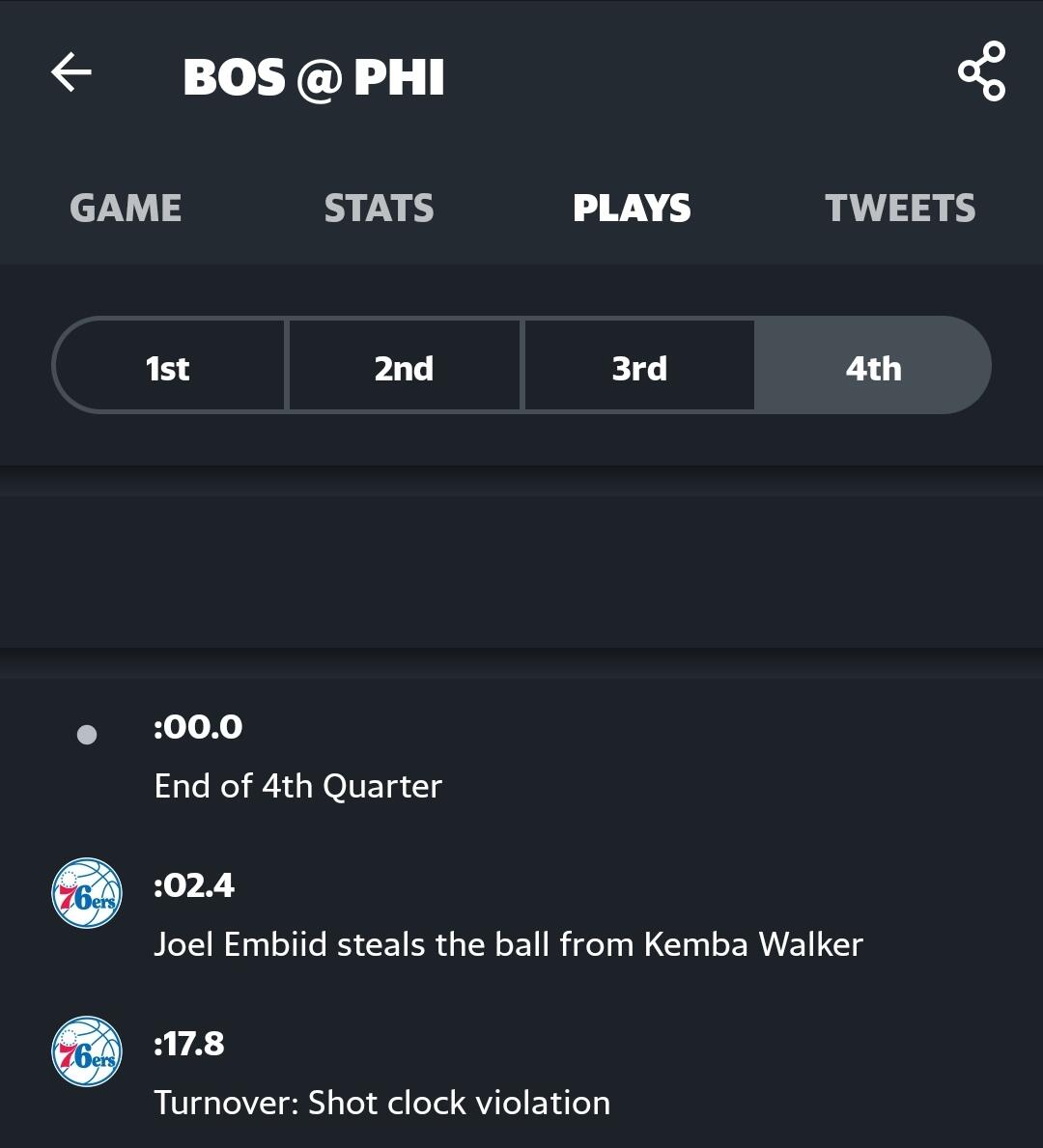Select the End of 4th Quarter entry
This screenshot has height=1148, width=1043.
click(521, 756)
